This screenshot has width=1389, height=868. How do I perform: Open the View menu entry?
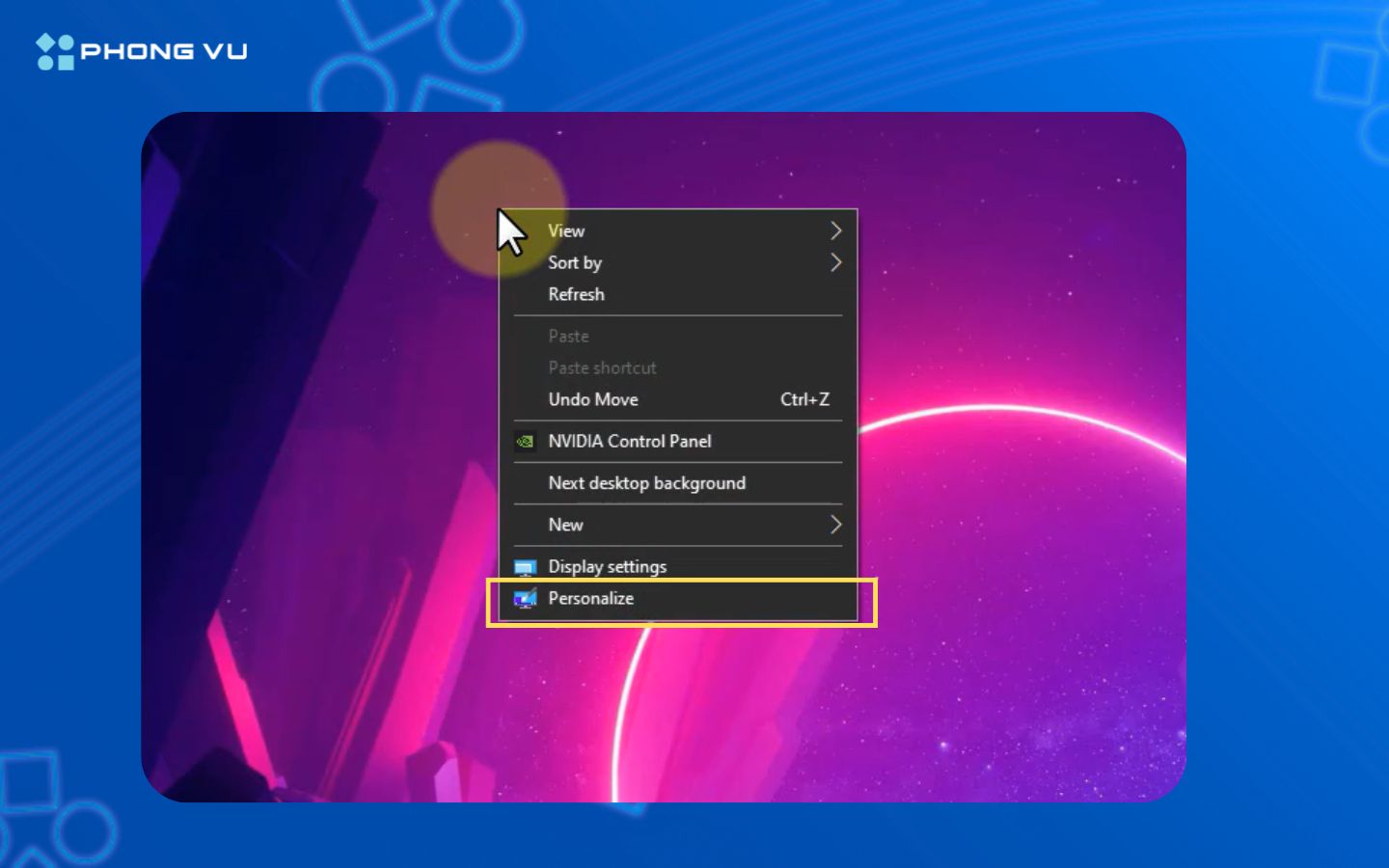pos(566,231)
